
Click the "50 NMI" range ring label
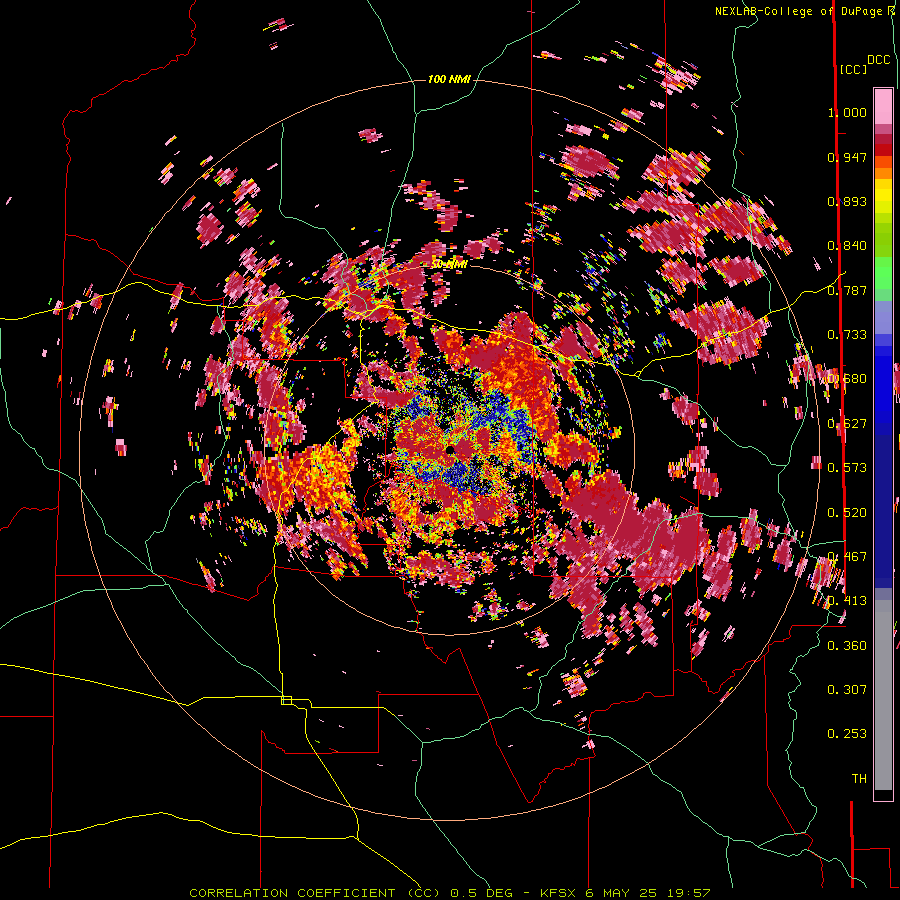click(449, 264)
